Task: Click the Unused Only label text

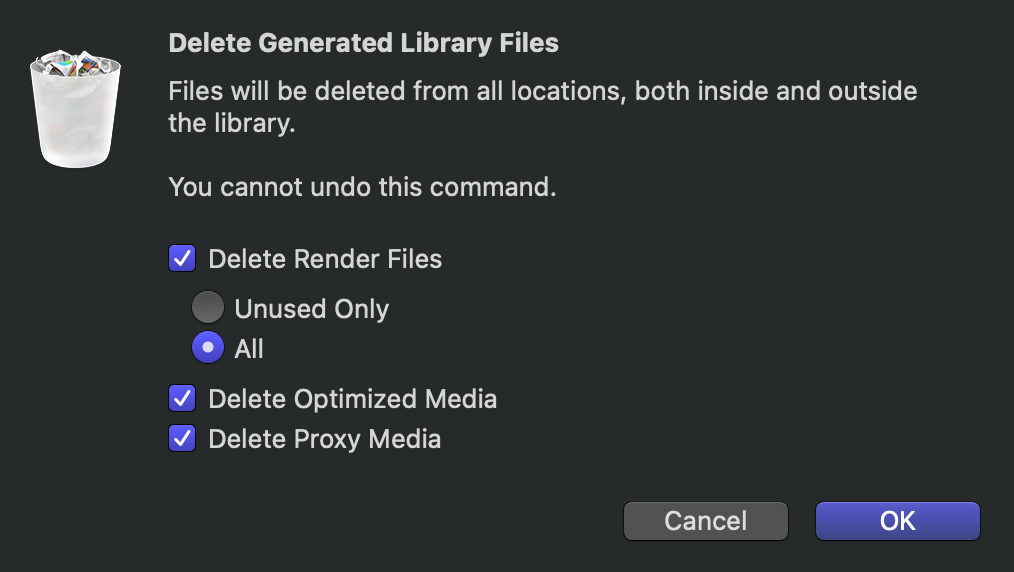Action: [x=311, y=309]
